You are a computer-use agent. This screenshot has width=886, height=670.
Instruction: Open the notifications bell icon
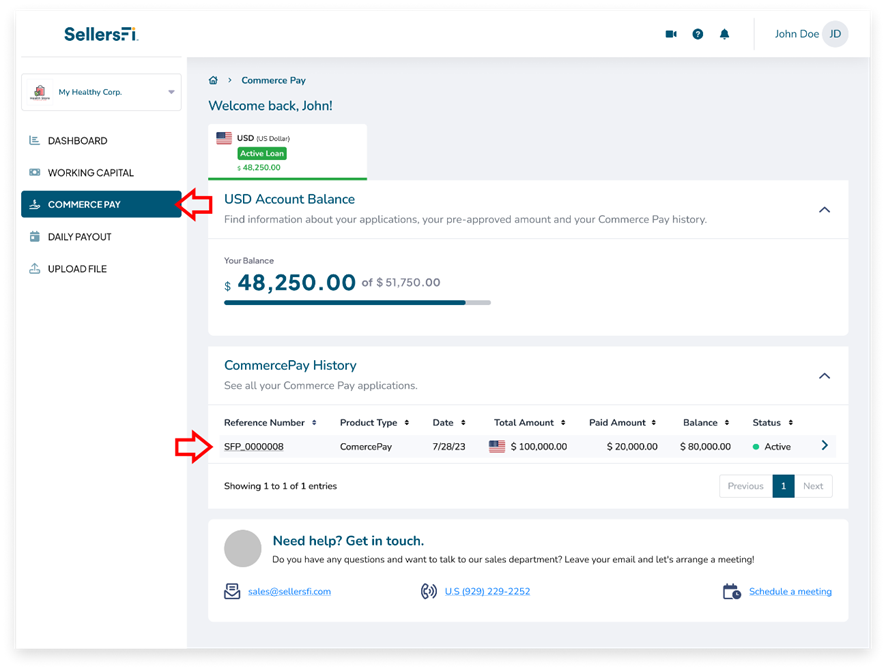725,34
